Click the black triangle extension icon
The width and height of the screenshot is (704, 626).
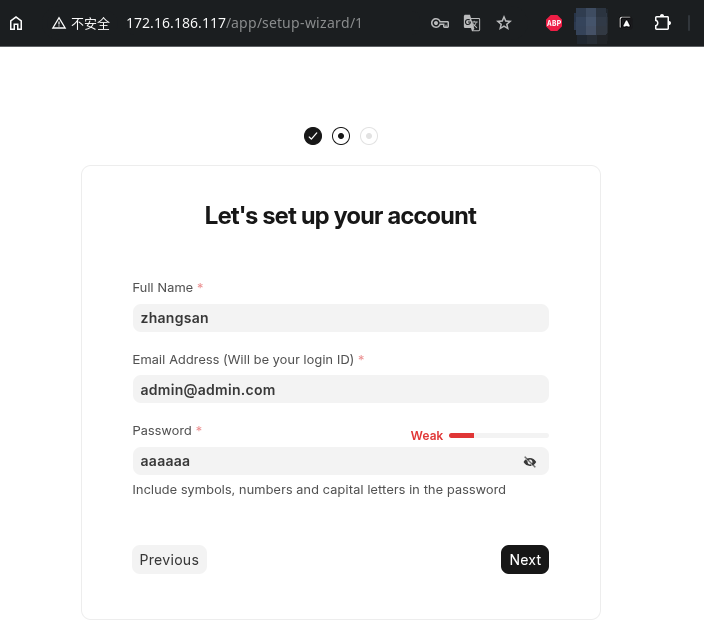[625, 23]
